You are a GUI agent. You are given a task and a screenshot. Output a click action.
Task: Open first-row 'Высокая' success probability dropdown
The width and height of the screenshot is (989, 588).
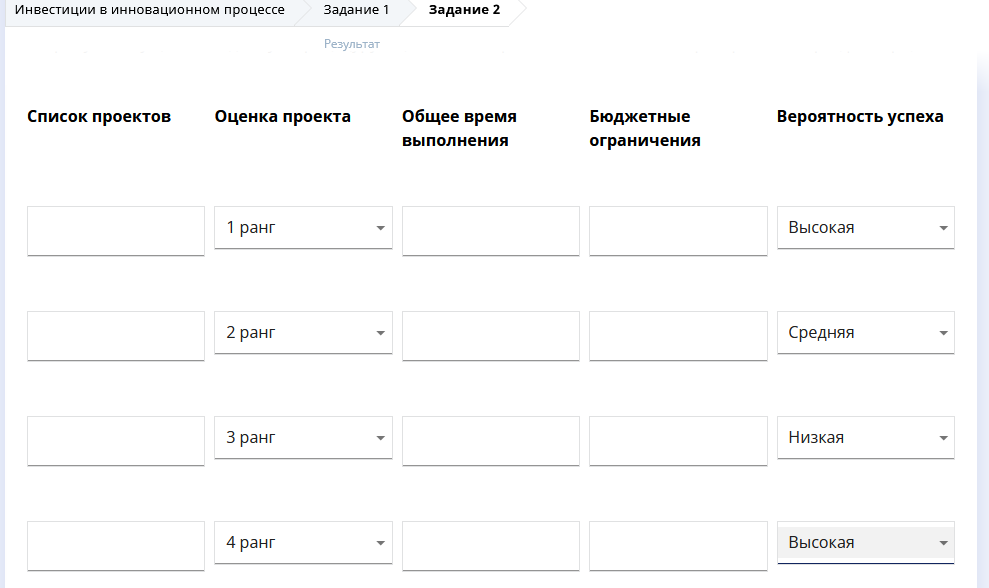[x=865, y=228]
